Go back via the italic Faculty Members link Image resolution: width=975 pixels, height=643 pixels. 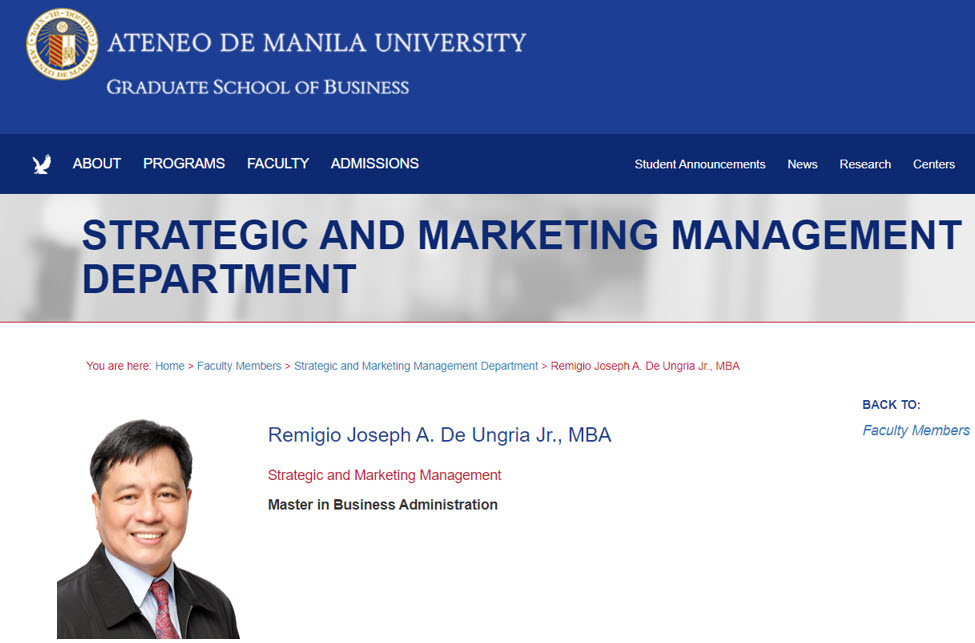[x=916, y=431]
